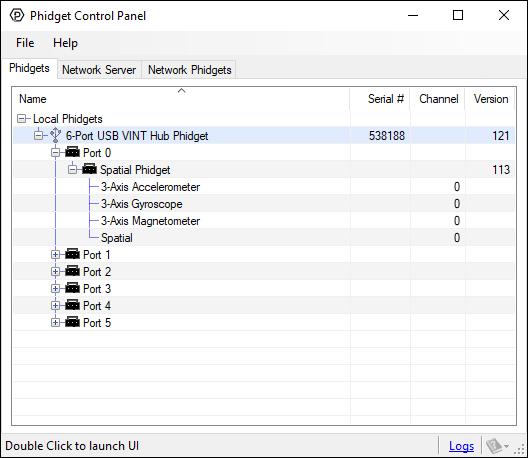Click serial number 538188
The image size is (528, 458).
387,136
